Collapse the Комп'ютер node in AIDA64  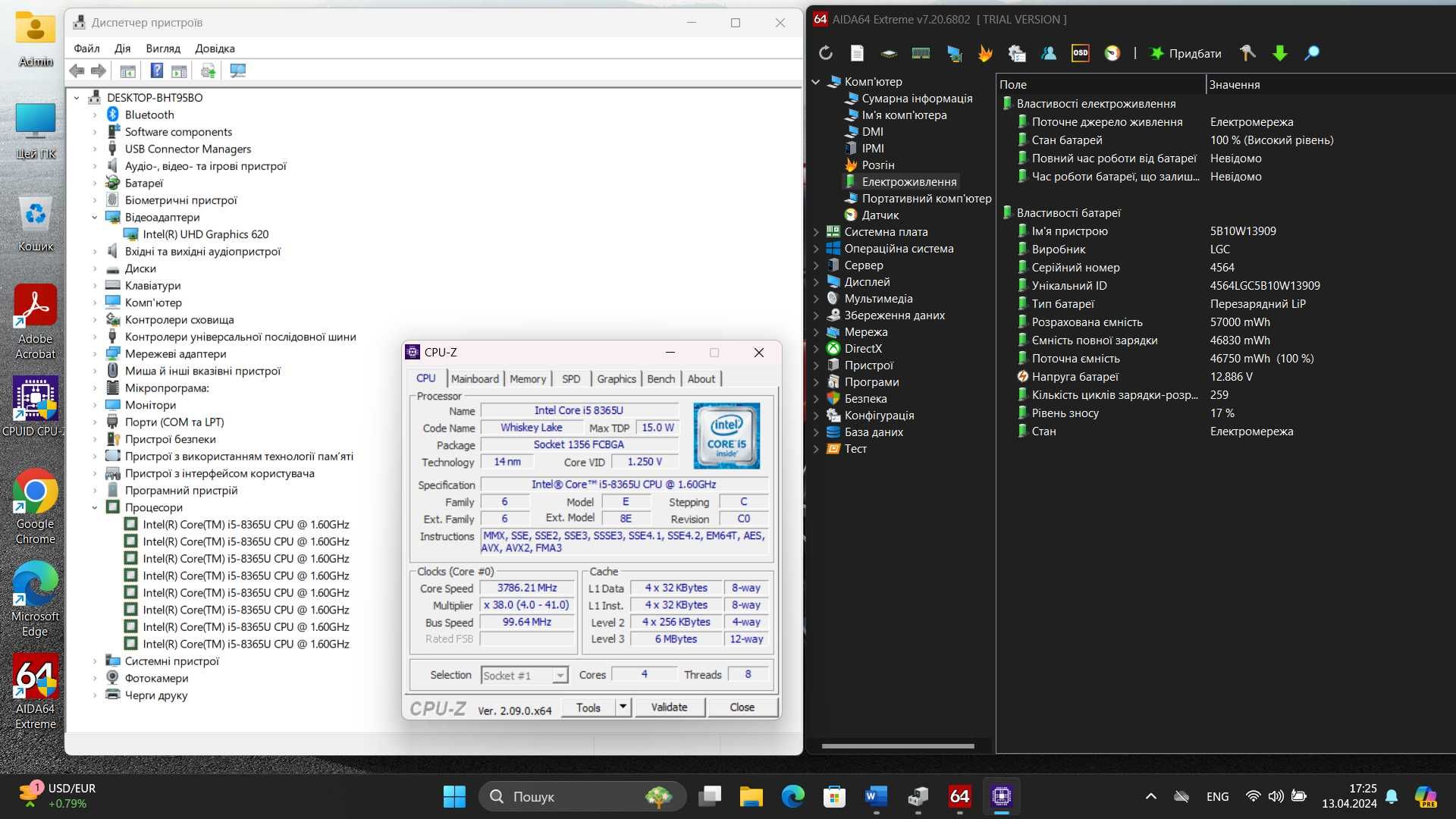[x=816, y=81]
